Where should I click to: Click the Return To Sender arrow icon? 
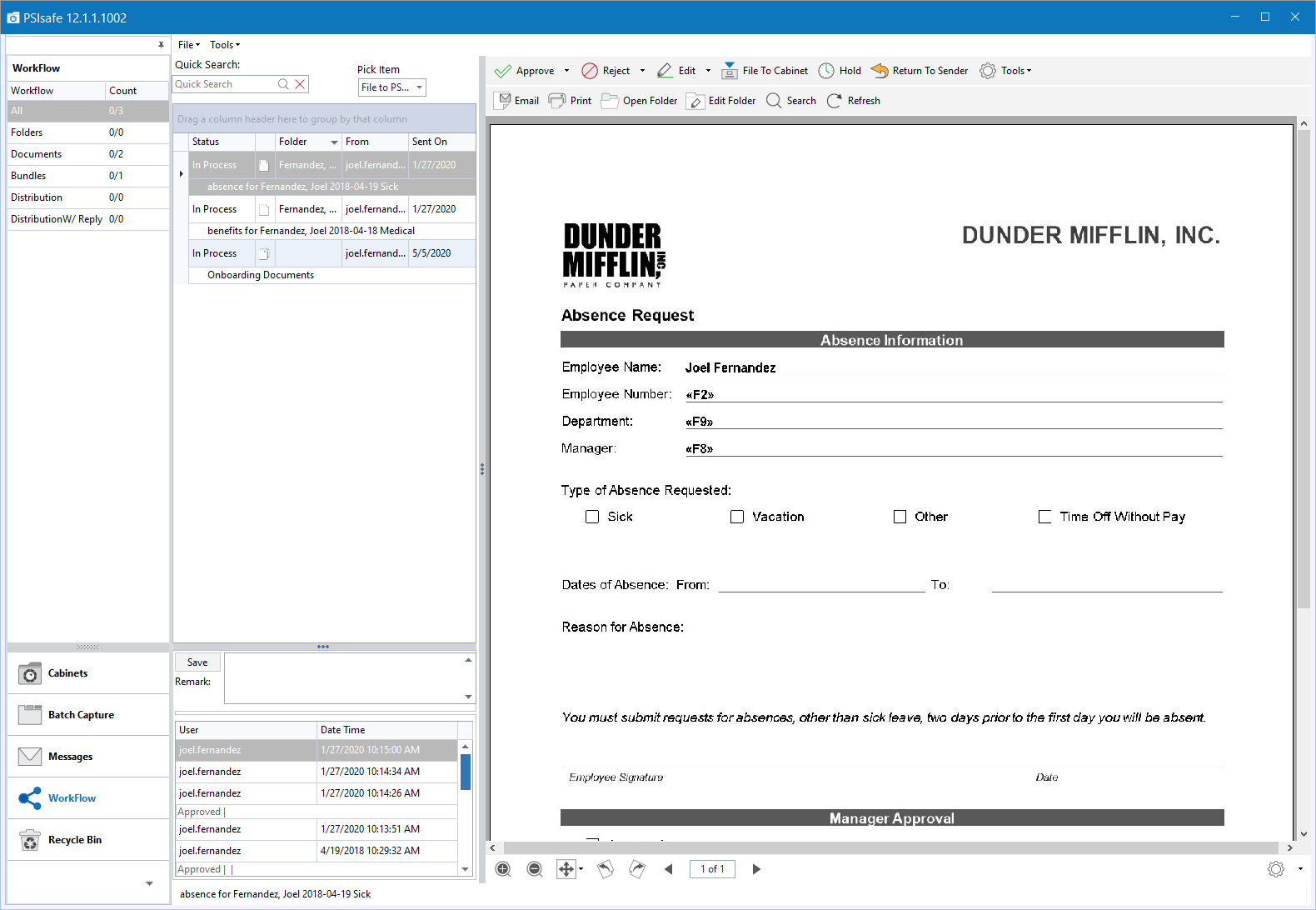880,71
